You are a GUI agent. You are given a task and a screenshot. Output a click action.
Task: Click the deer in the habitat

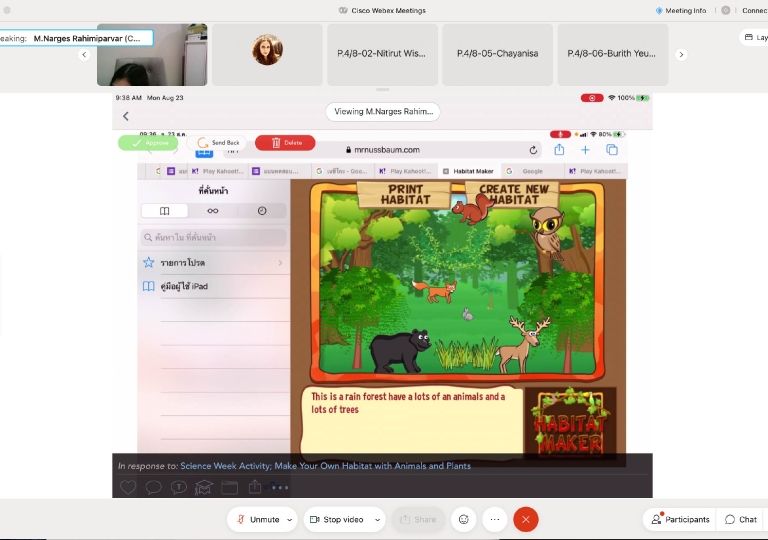point(522,344)
